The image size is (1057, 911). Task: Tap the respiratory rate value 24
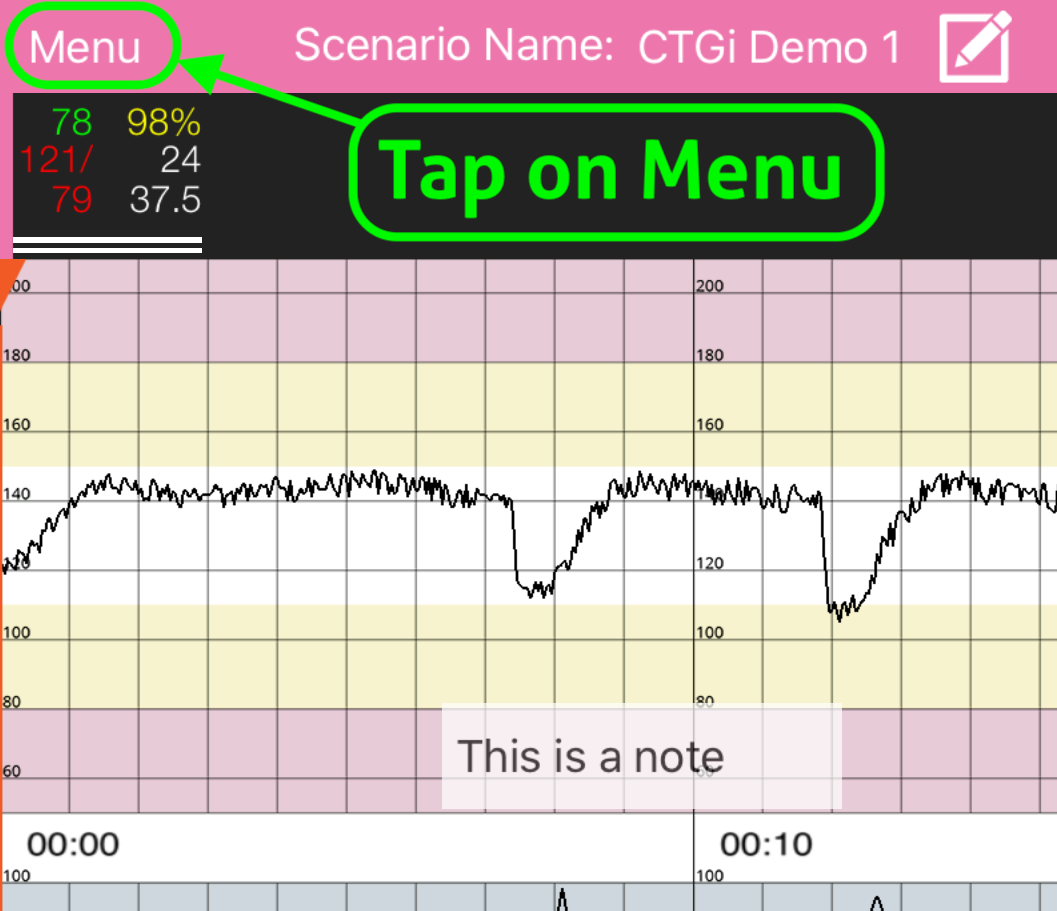[x=180, y=160]
